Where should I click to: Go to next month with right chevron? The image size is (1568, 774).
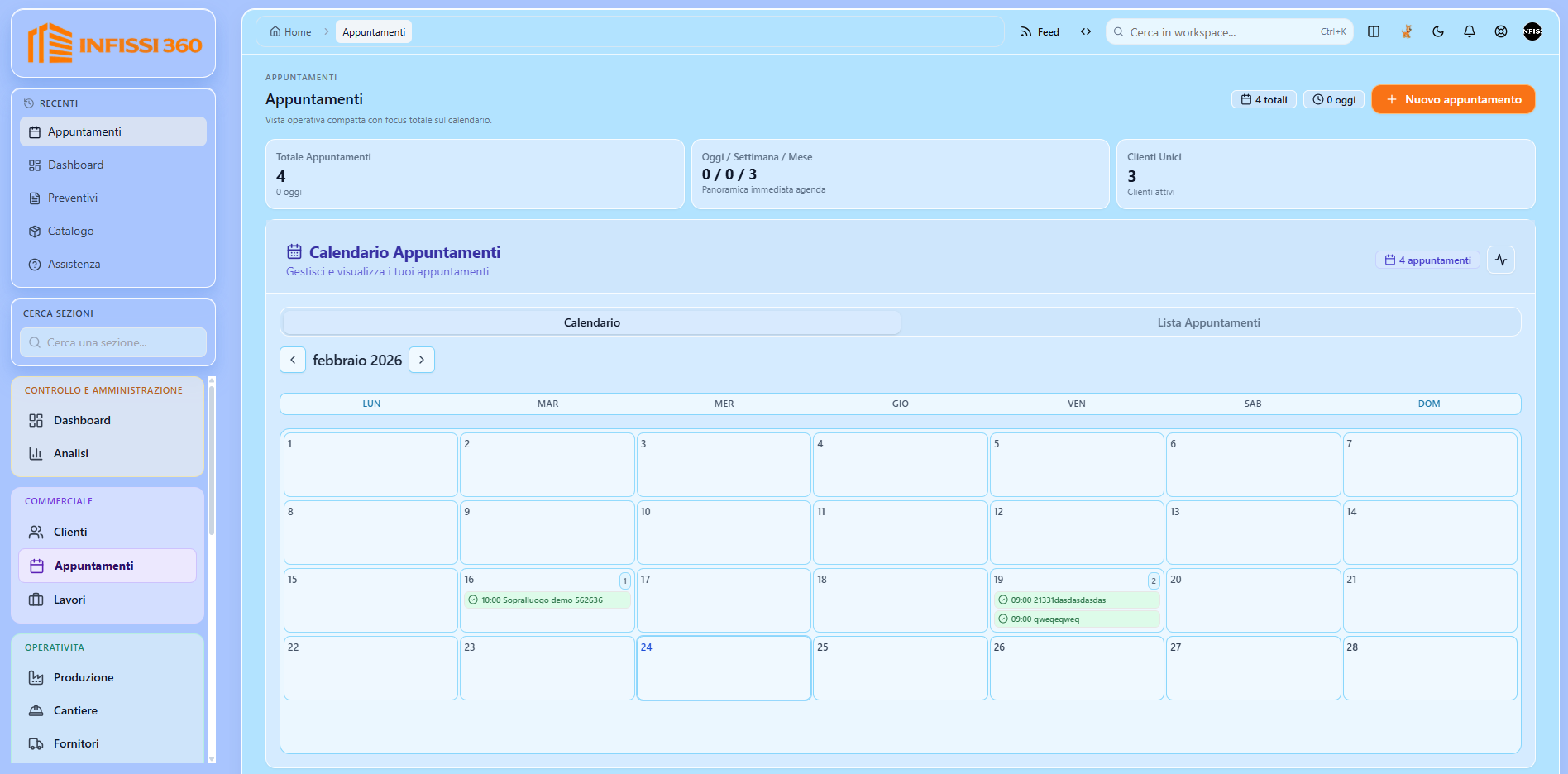422,360
